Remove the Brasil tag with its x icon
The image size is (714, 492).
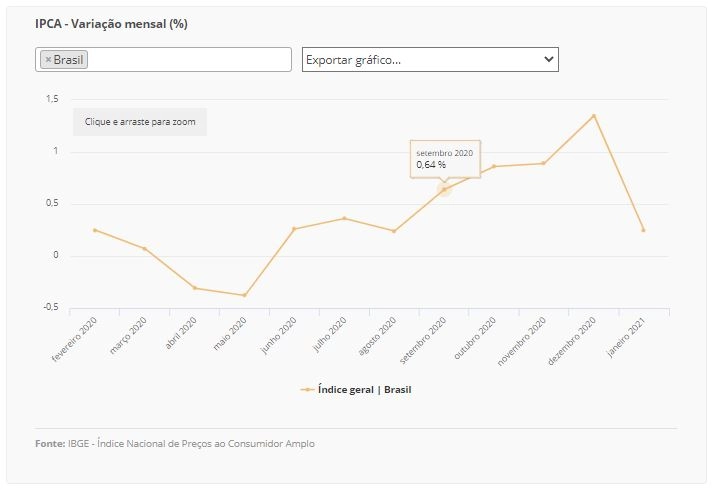pos(48,60)
